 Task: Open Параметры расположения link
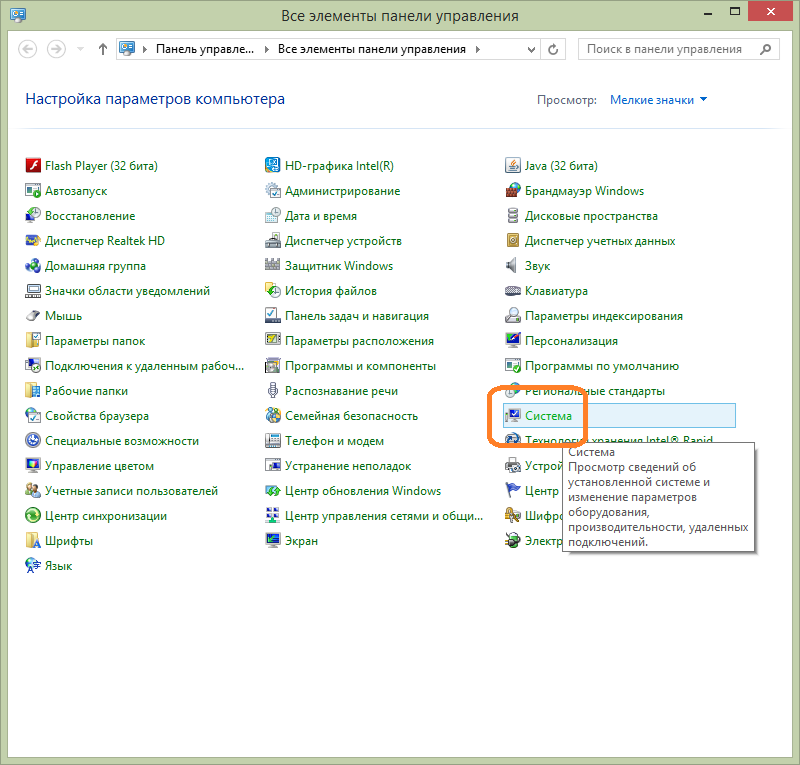[359, 341]
